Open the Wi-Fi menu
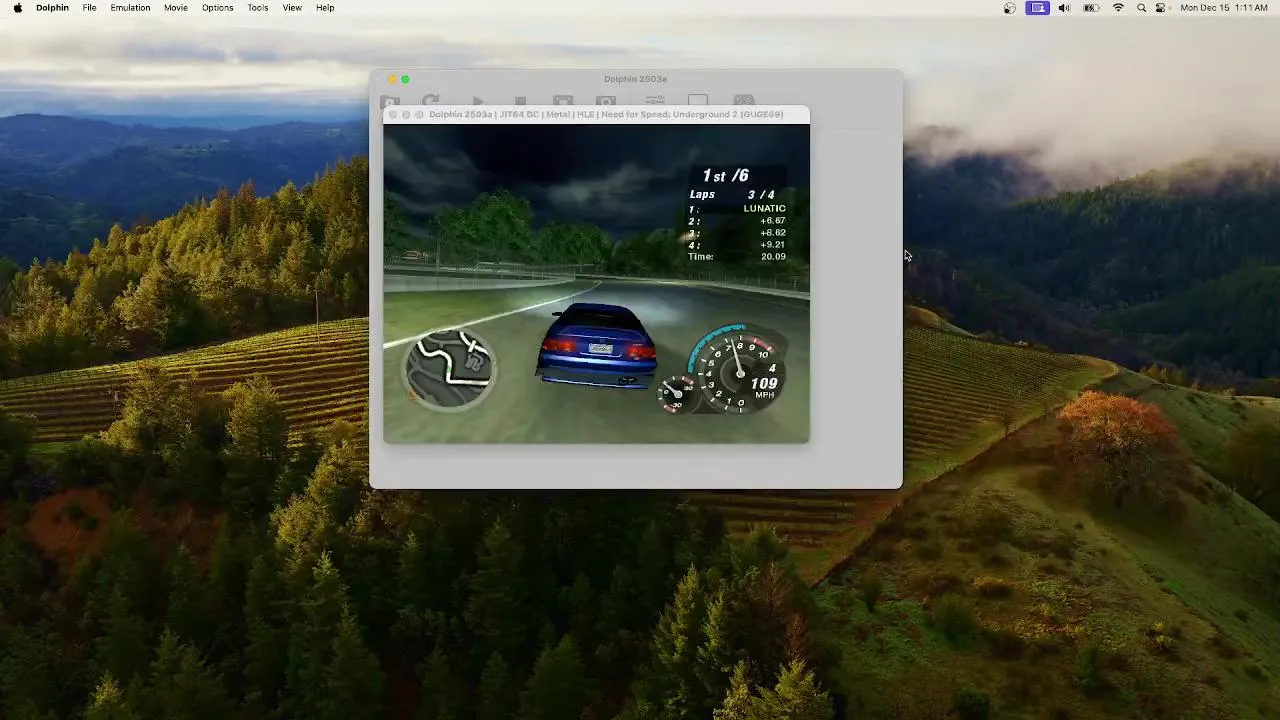The image size is (1280, 720). (x=1118, y=8)
